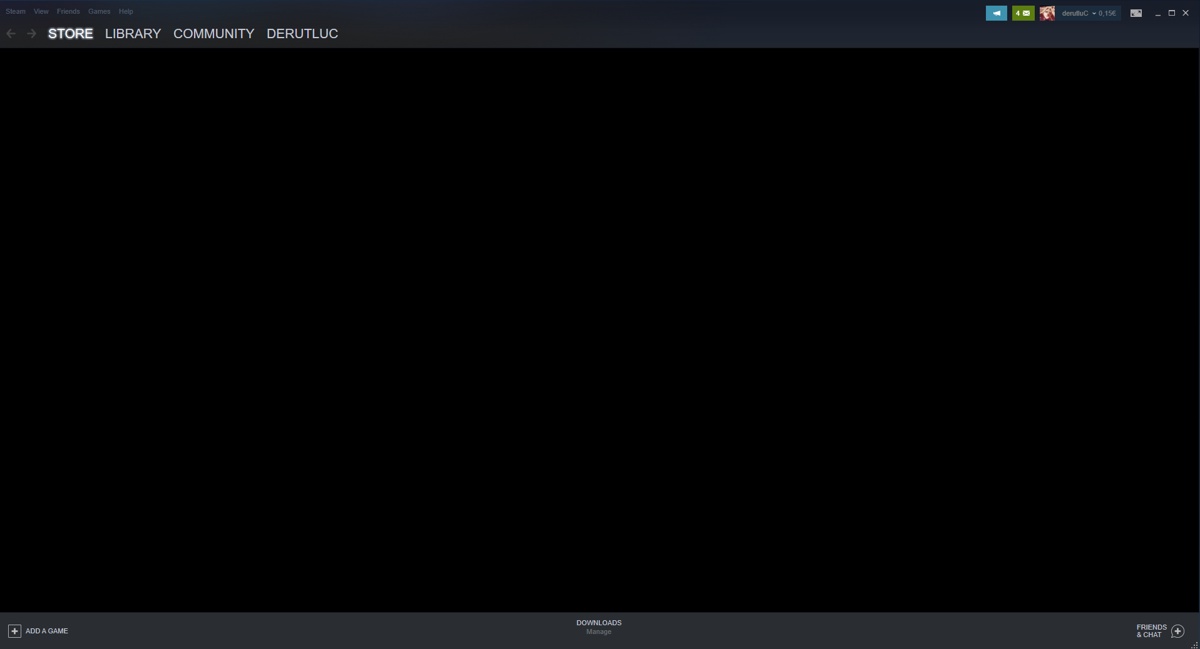Viewport: 1200px width, 649px height.
Task: Click the back navigation arrow
Action: tap(11, 33)
